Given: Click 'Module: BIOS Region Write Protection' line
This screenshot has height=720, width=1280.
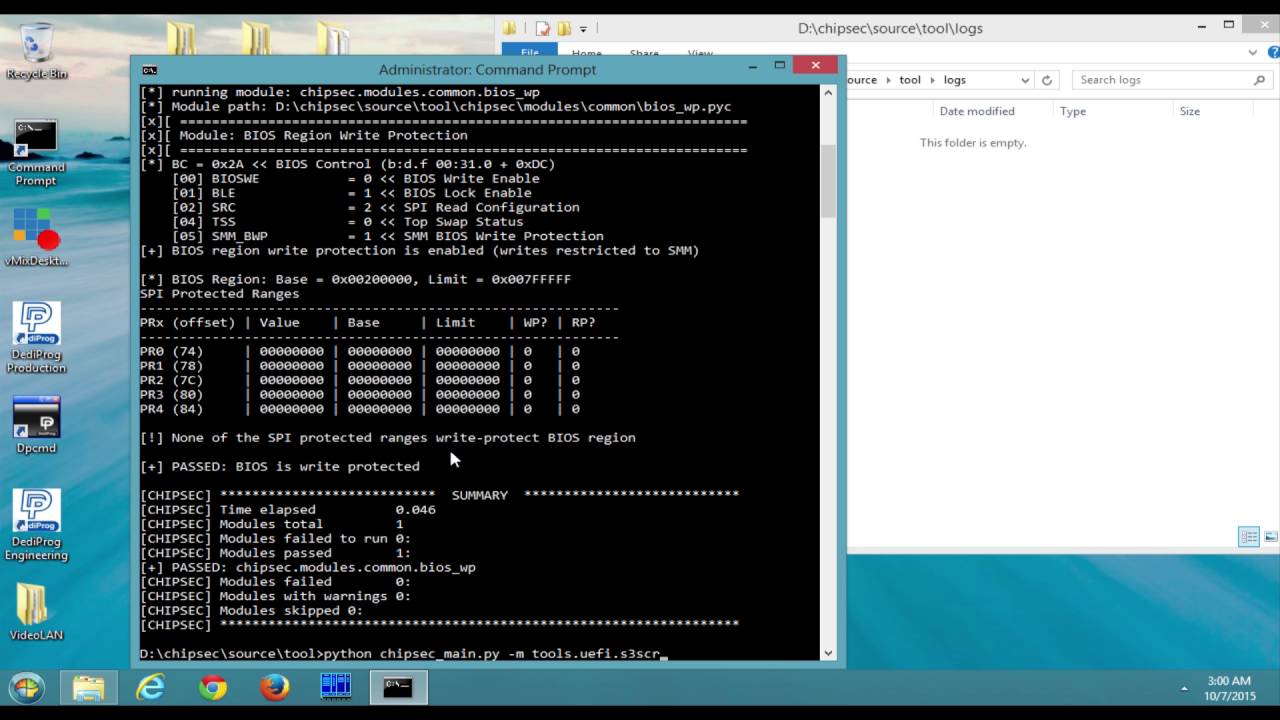Looking at the screenshot, I should 304,135.
